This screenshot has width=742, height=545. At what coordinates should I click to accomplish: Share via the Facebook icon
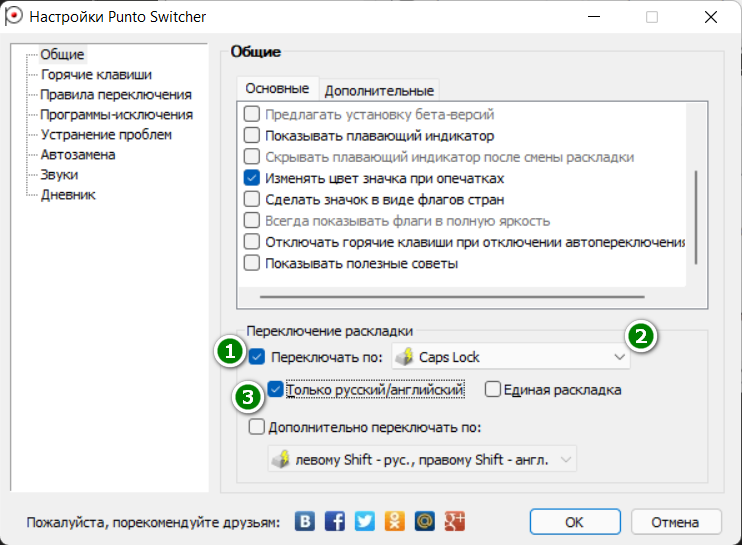coord(335,521)
